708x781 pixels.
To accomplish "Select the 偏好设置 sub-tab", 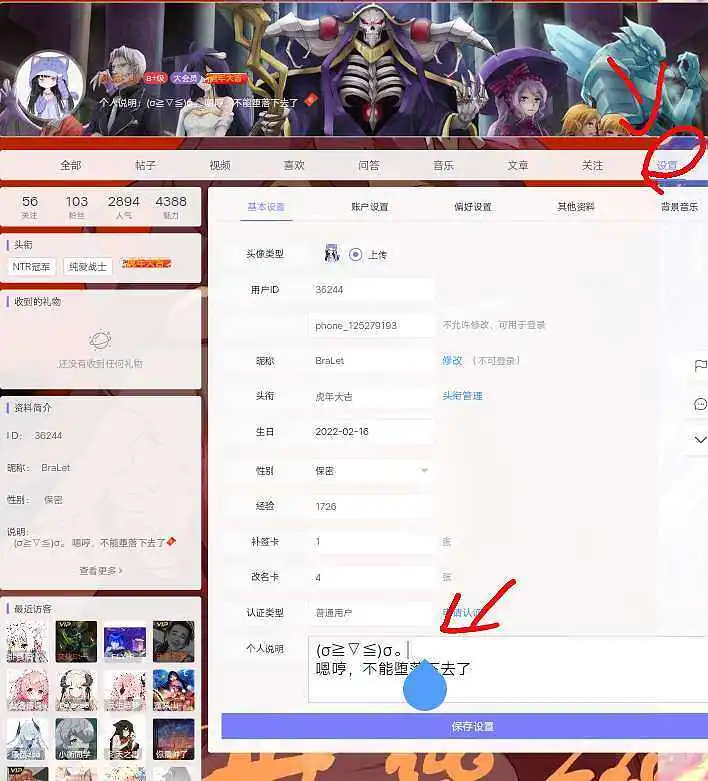I will pyautogui.click(x=473, y=207).
